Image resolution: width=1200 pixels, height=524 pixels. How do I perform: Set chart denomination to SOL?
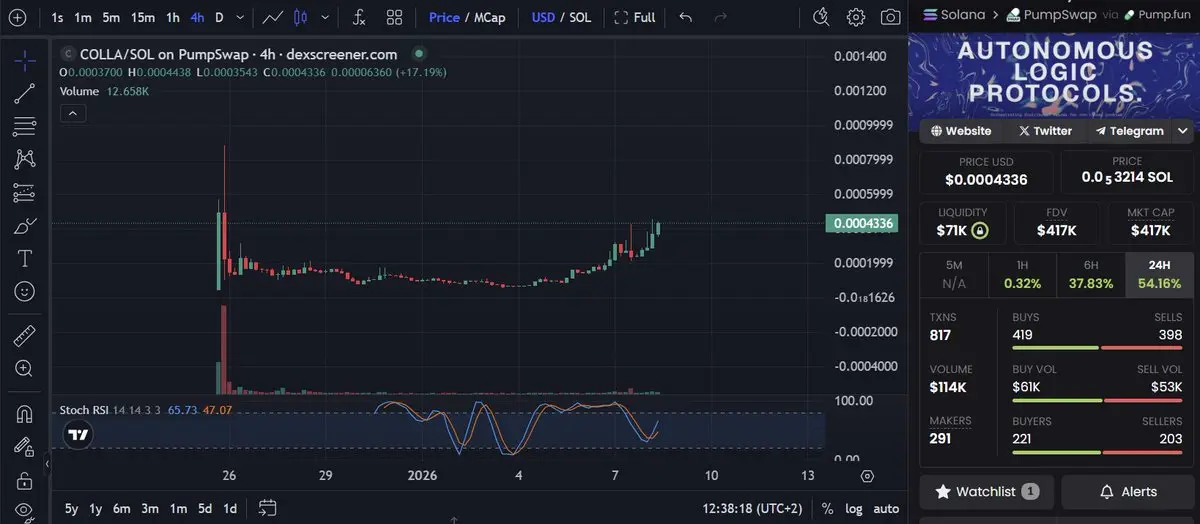(581, 17)
